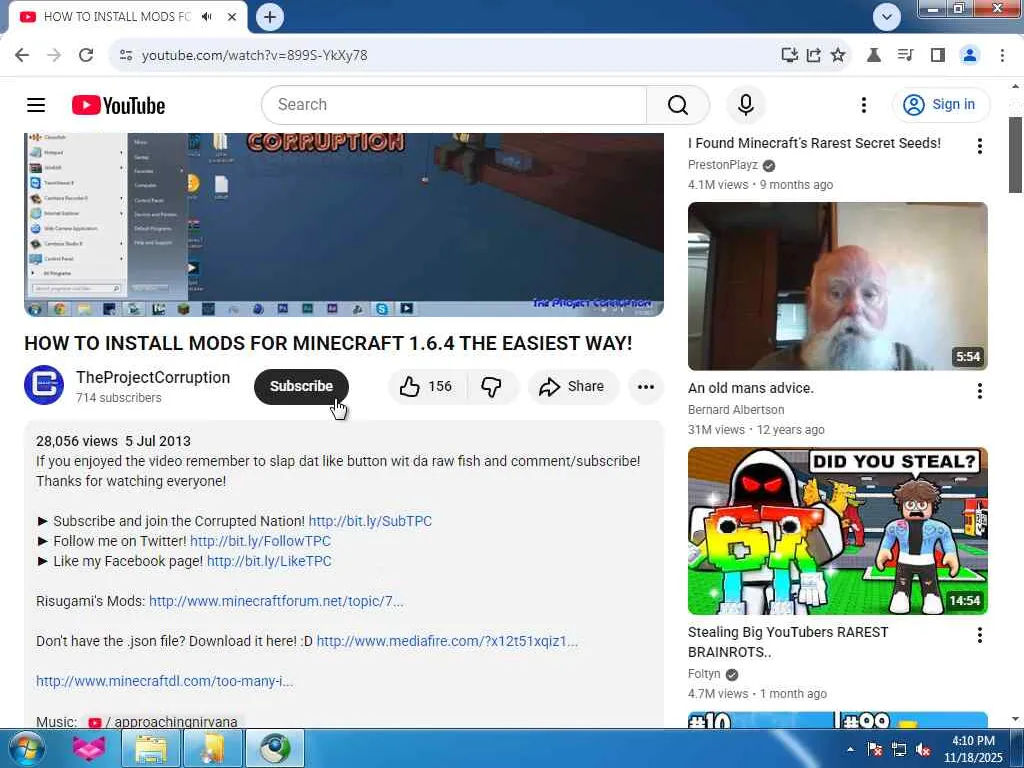Go to the YouTube home logo
1024x768 pixels.
[x=118, y=105]
